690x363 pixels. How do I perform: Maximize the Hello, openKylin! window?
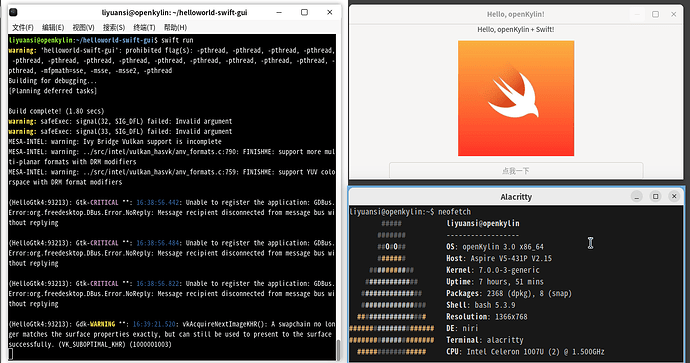655,14
